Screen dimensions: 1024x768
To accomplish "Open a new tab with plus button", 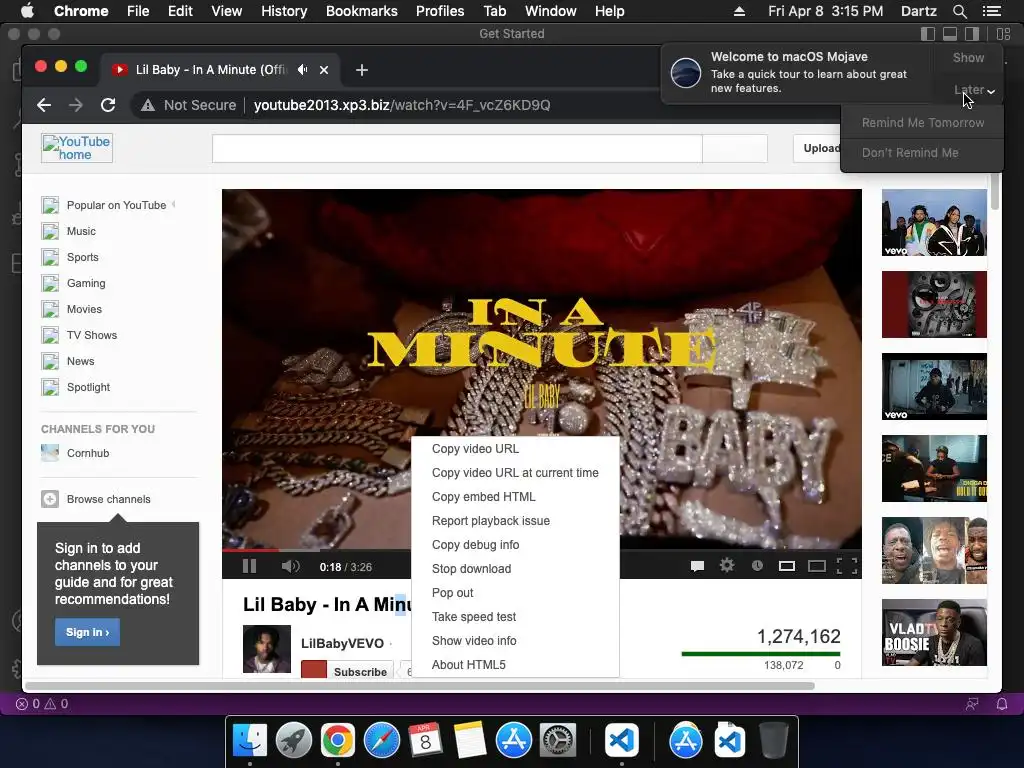I will (x=362, y=70).
